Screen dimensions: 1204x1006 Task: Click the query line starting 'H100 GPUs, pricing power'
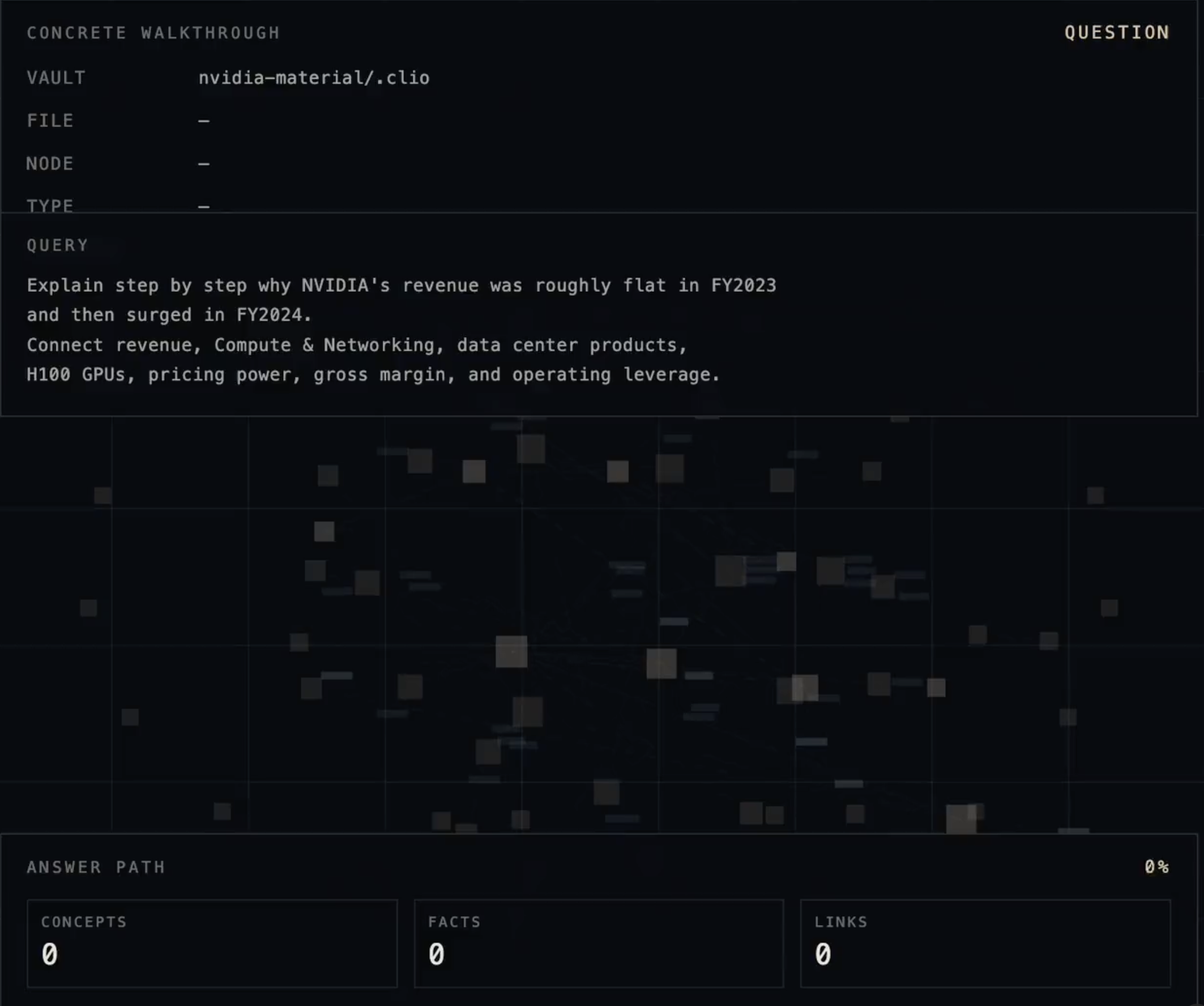tap(373, 375)
